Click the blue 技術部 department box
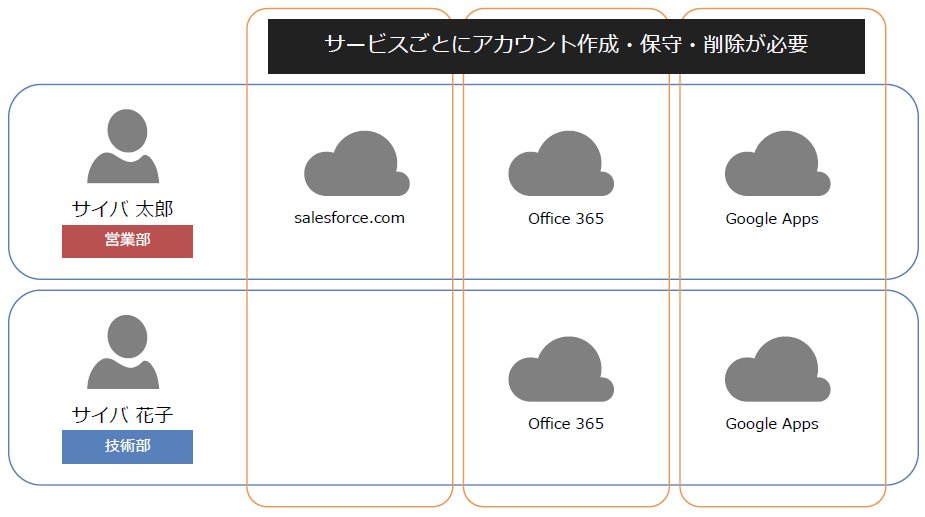Viewport: 925px width, 517px height. tap(127, 447)
